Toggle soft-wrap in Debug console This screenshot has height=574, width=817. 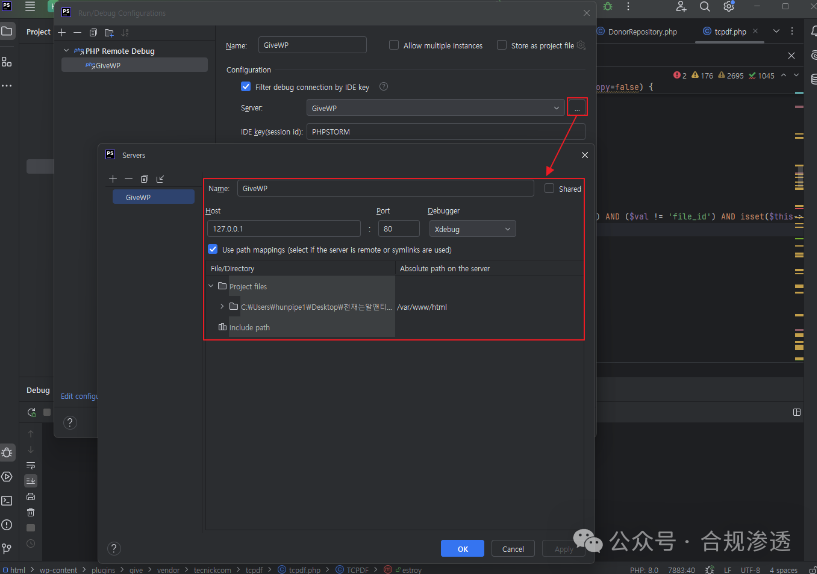pyautogui.click(x=31, y=465)
